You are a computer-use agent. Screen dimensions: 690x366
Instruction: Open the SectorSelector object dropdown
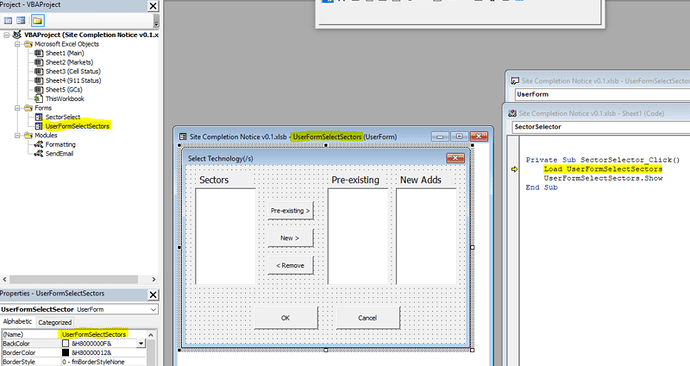(601, 127)
